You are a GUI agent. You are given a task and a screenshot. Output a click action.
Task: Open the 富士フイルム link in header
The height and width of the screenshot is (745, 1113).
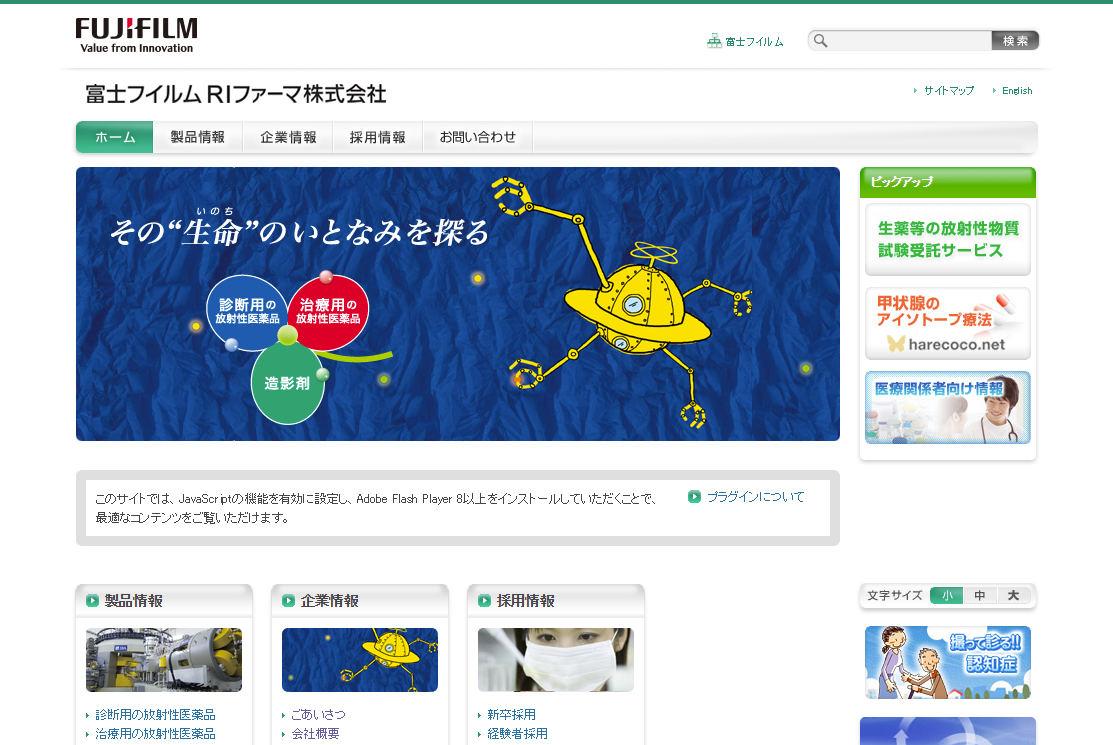pos(754,42)
